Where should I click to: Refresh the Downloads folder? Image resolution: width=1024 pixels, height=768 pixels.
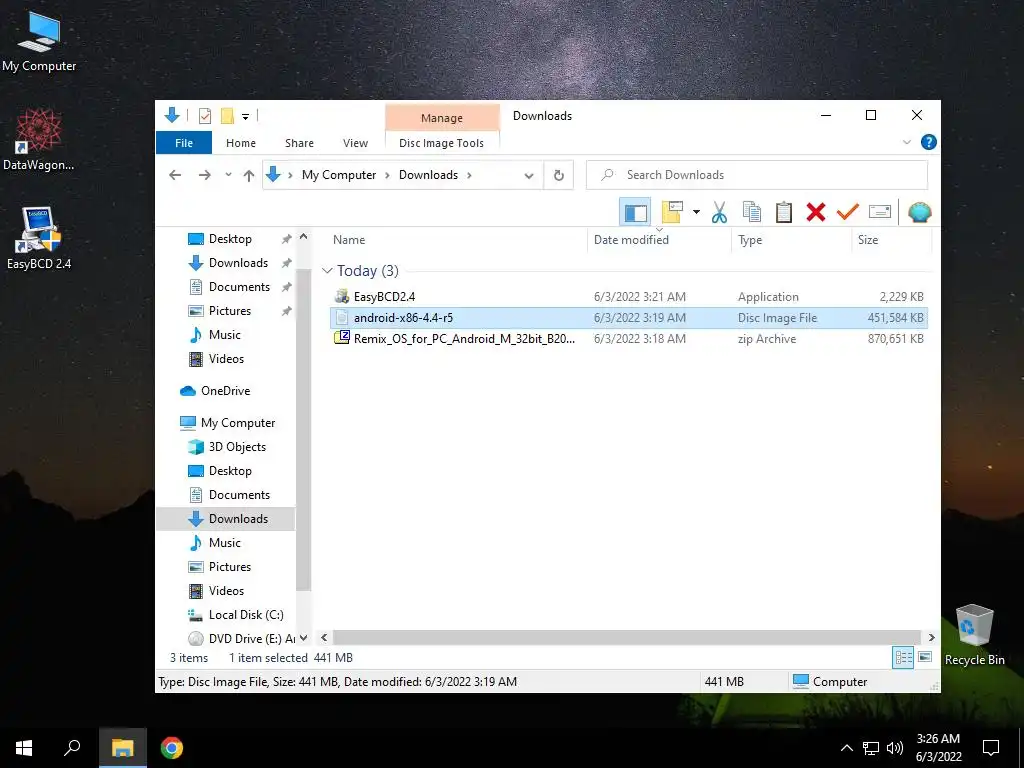[558, 175]
